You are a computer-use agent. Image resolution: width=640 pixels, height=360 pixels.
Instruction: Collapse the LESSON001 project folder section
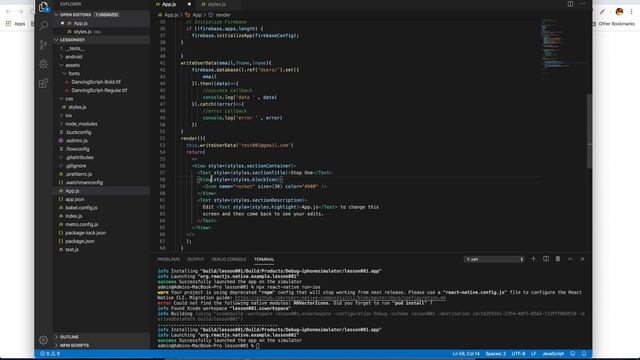click(102, 40)
